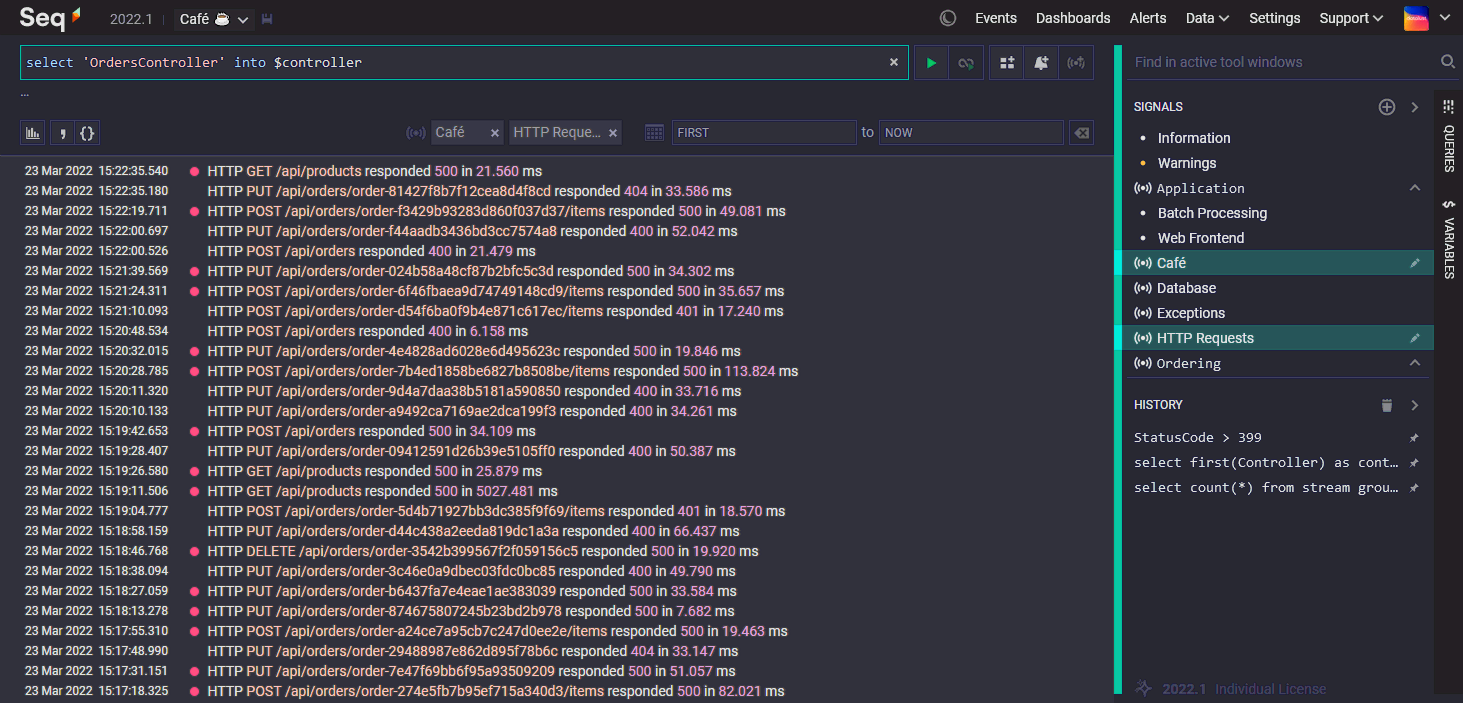Open the user avatar menu

click(x=1416, y=18)
